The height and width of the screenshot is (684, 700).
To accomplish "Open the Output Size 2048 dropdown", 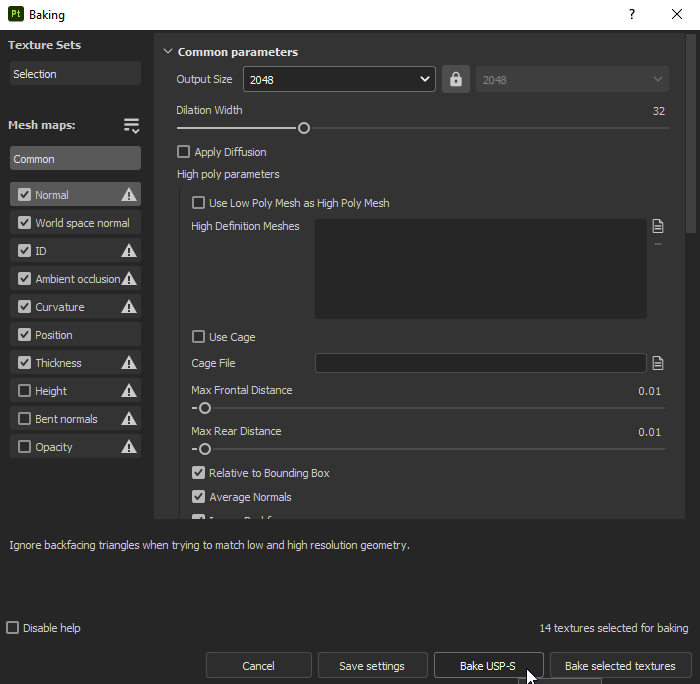I will (x=340, y=80).
